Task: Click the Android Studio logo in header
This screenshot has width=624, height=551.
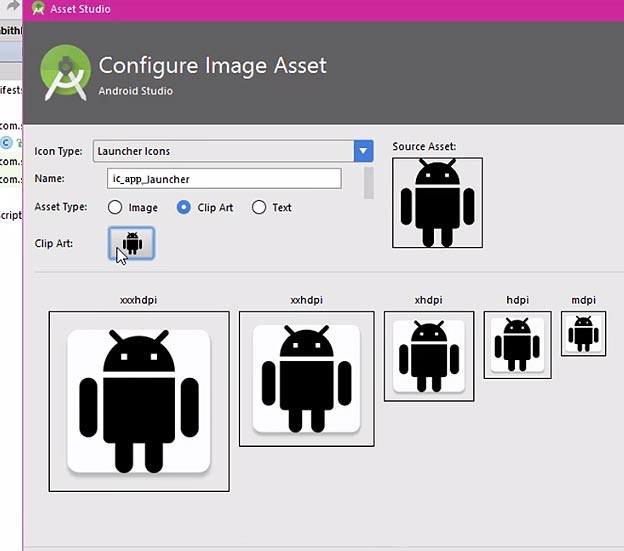Action: 66,73
